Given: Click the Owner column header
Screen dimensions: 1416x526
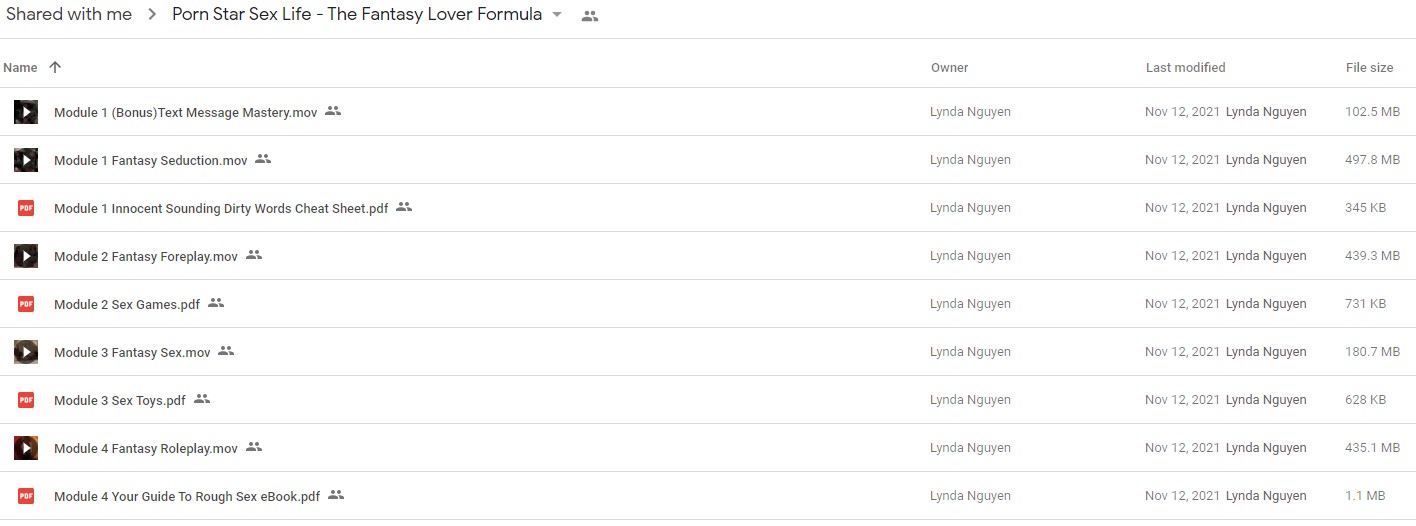Looking at the screenshot, I should click(x=949, y=68).
